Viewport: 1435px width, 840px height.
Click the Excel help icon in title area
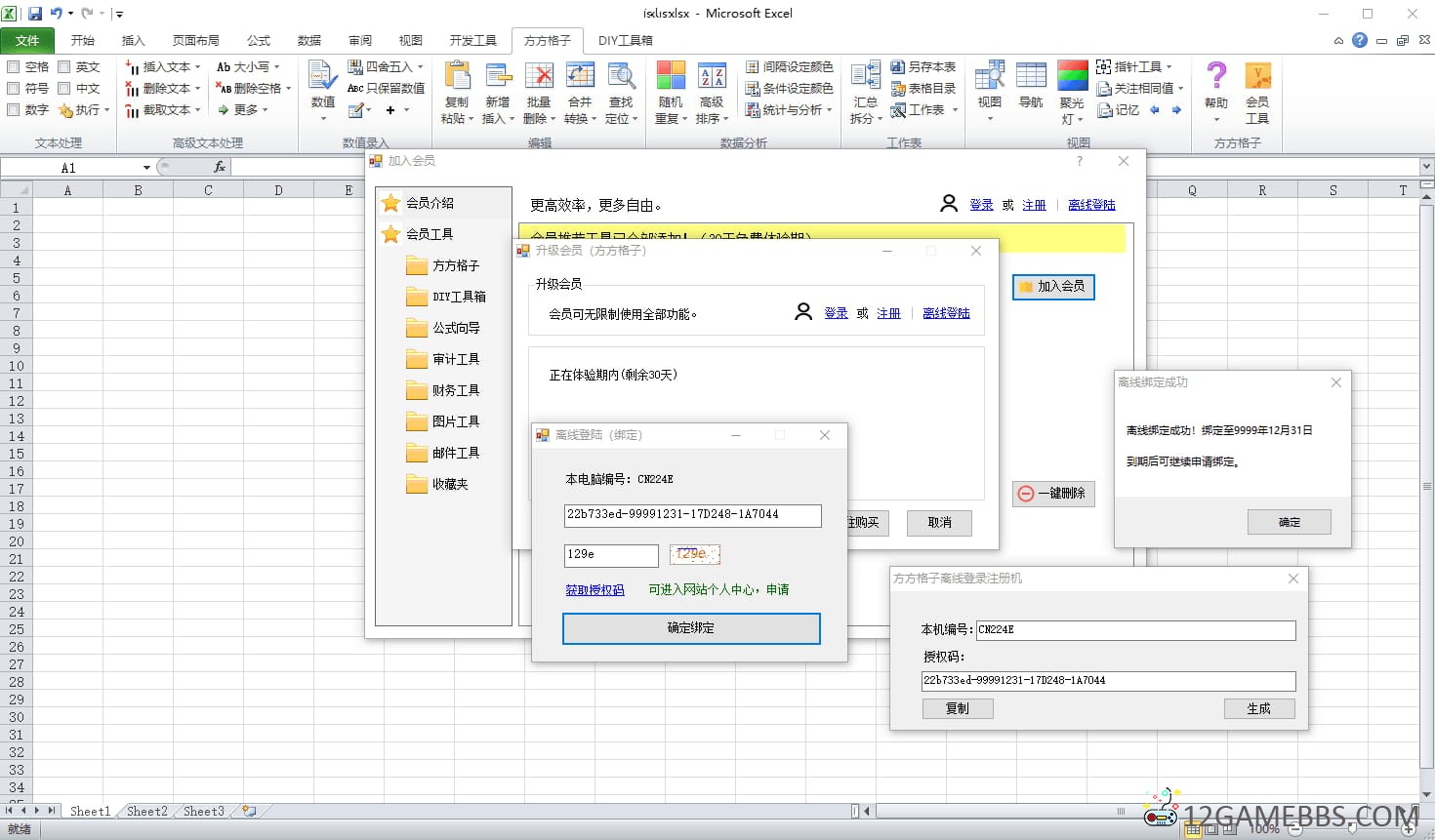pyautogui.click(x=1360, y=40)
